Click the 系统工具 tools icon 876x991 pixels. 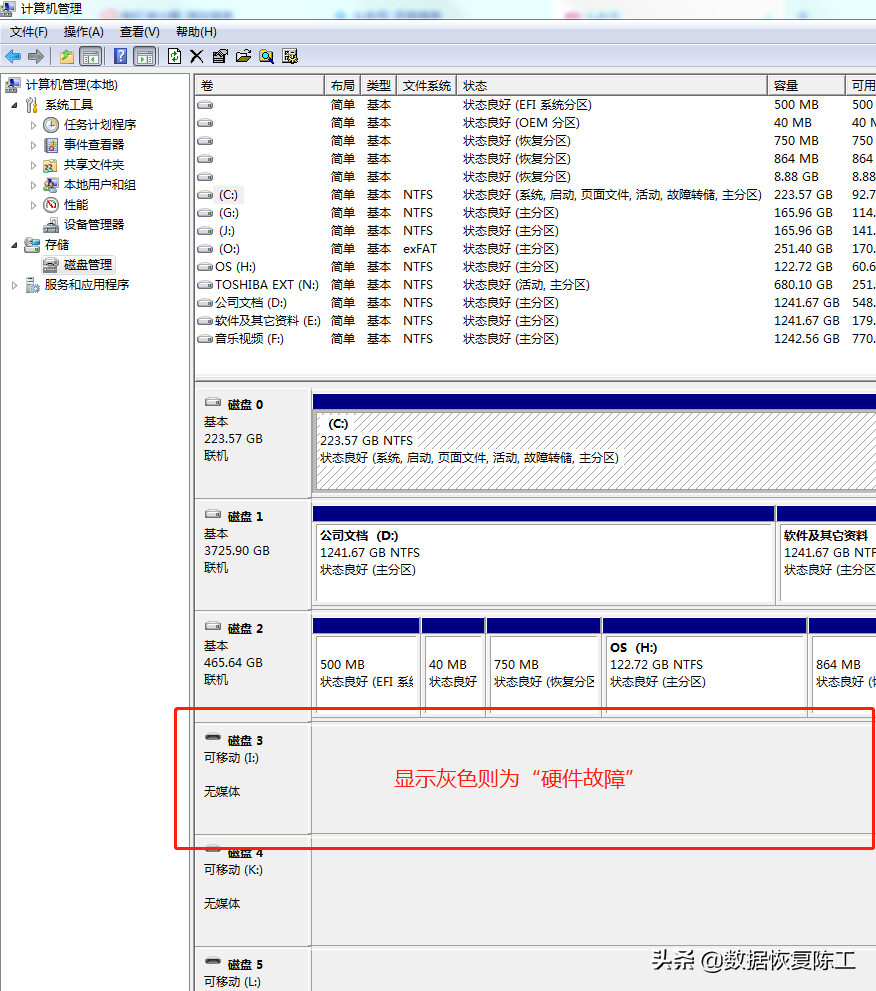(32, 105)
